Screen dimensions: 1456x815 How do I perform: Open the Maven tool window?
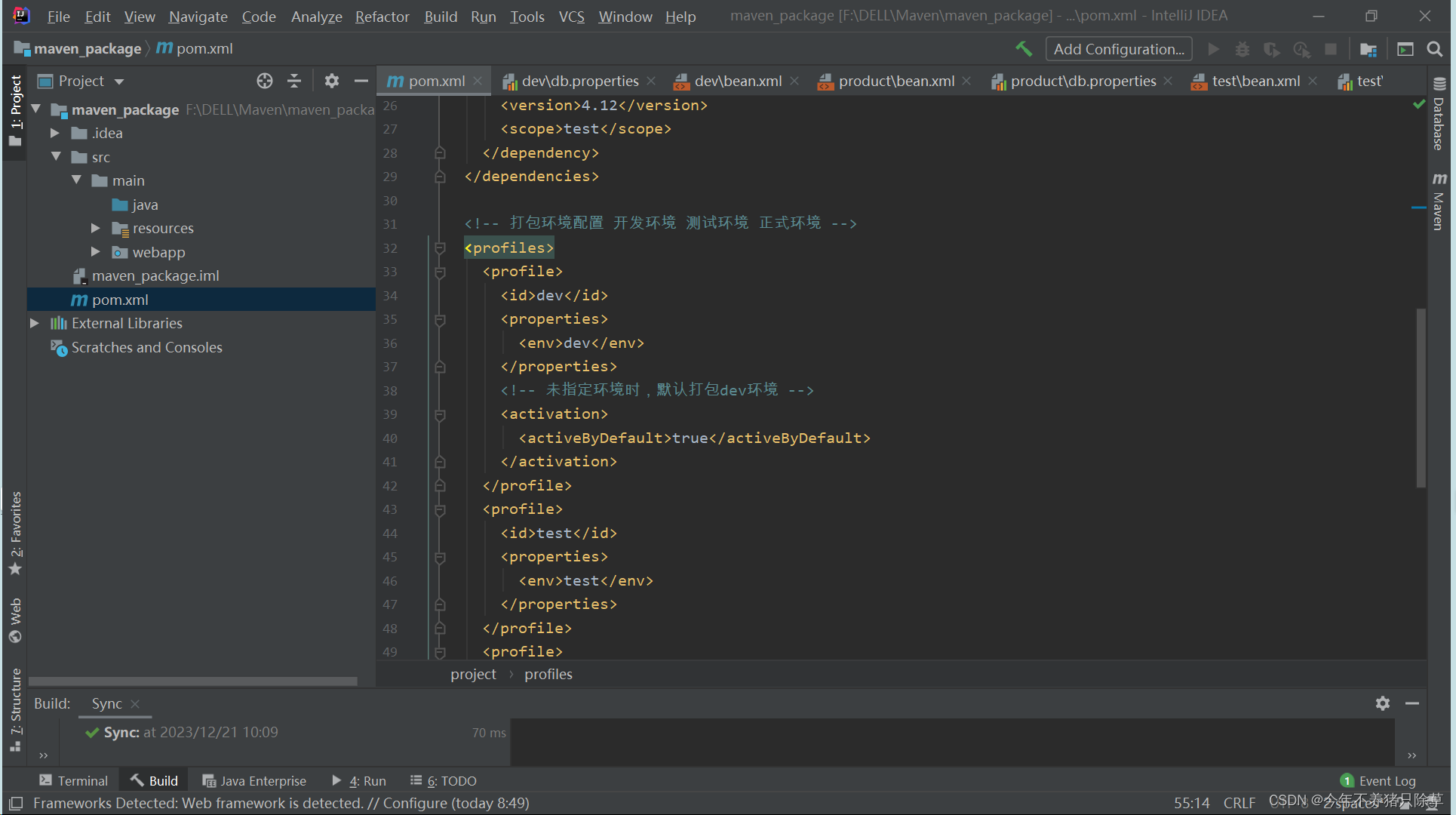pyautogui.click(x=1439, y=201)
